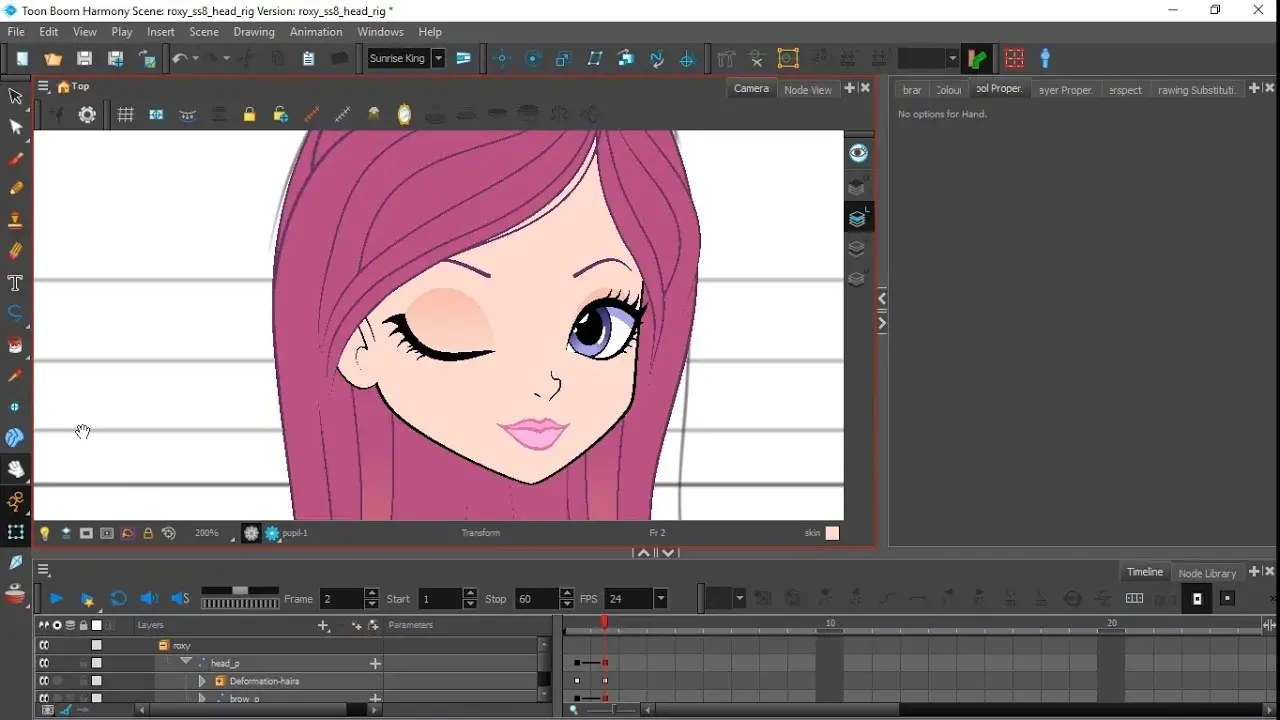Screen dimensions: 1280x720
Task: Click the Start frame input field
Action: pos(441,599)
